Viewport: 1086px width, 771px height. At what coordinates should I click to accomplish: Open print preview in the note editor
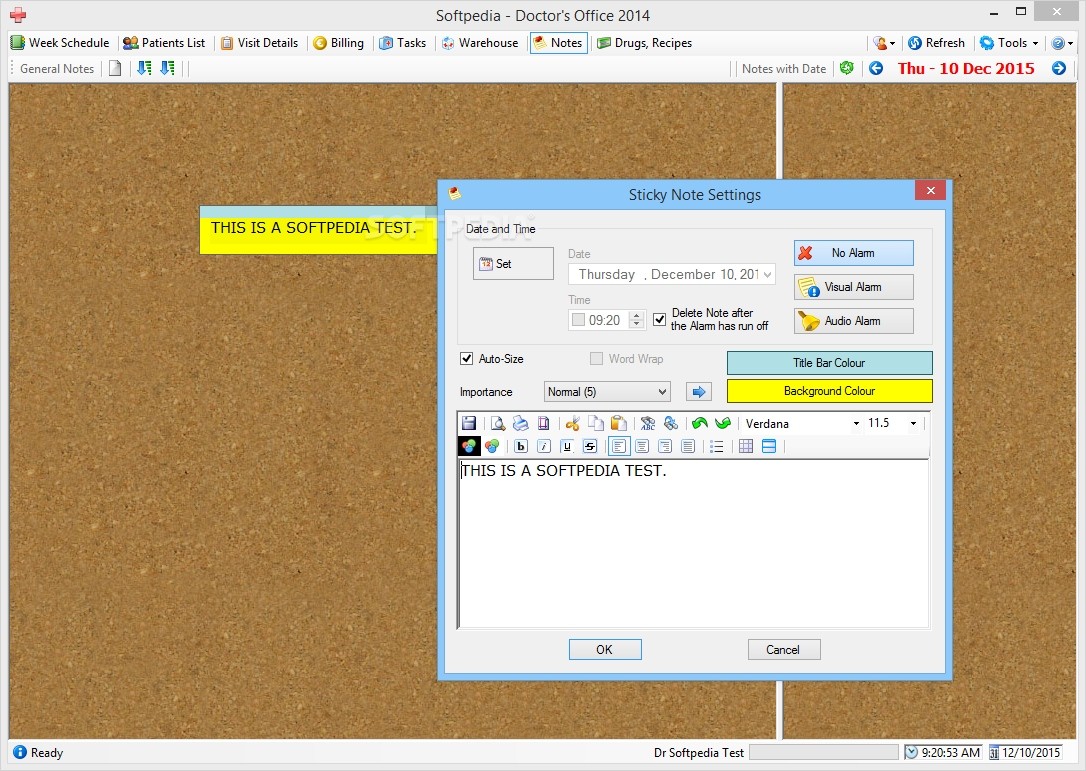click(497, 423)
